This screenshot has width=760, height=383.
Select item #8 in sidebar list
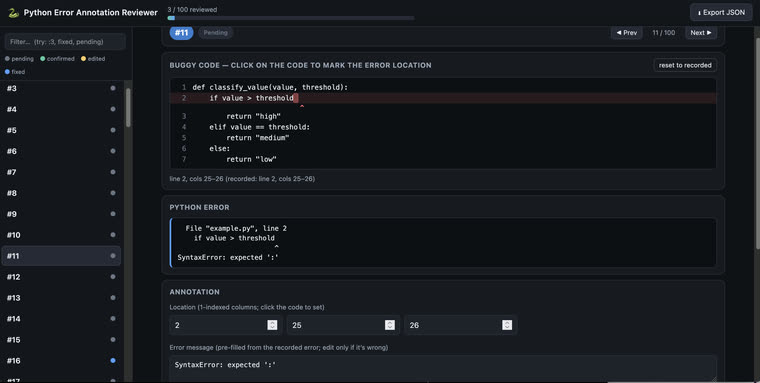[61, 193]
